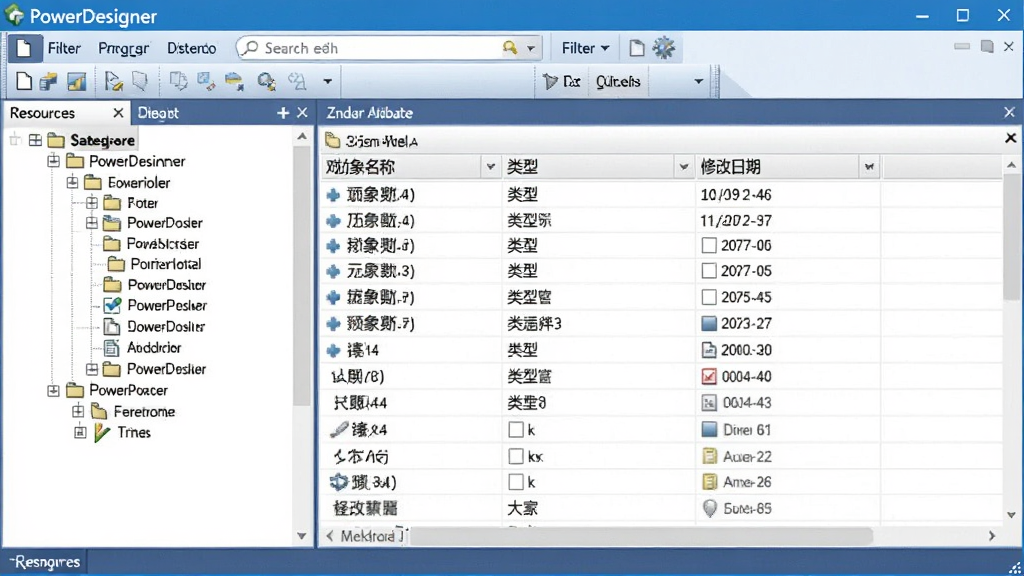This screenshot has width=1024, height=576.
Task: Open the Pmgrgr menu
Action: click(123, 48)
